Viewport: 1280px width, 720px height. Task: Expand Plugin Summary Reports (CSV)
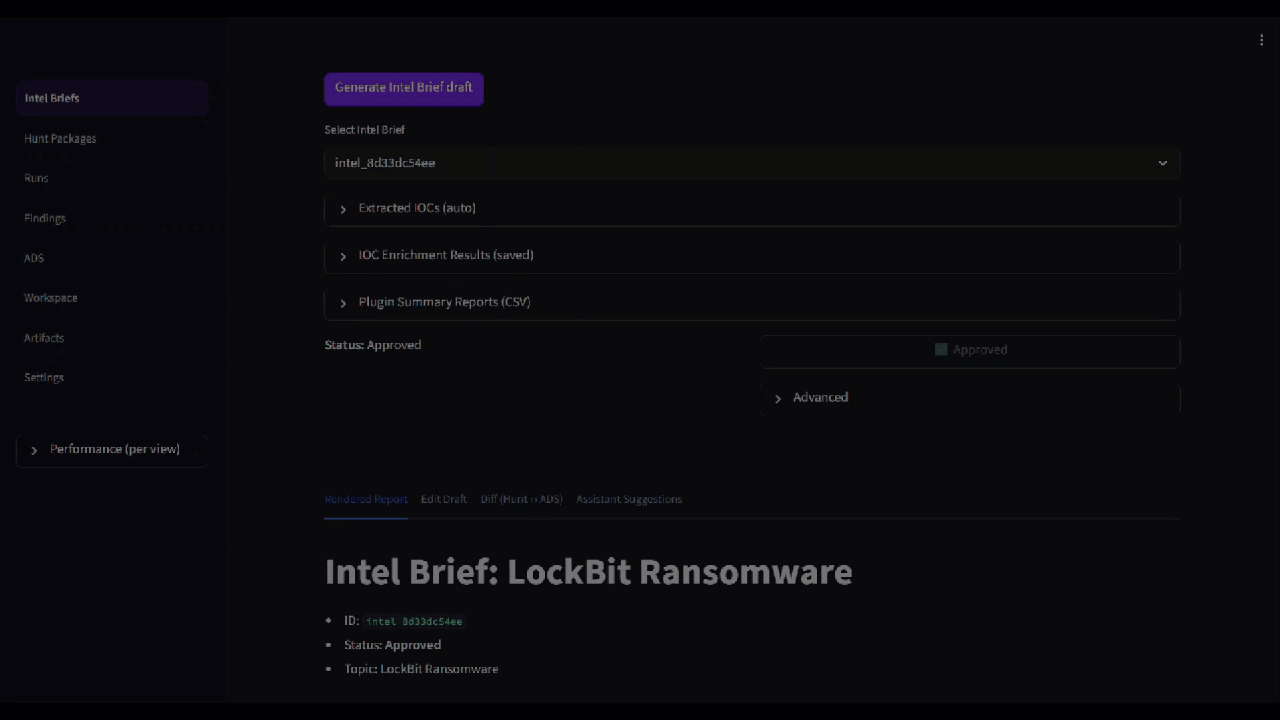752,302
